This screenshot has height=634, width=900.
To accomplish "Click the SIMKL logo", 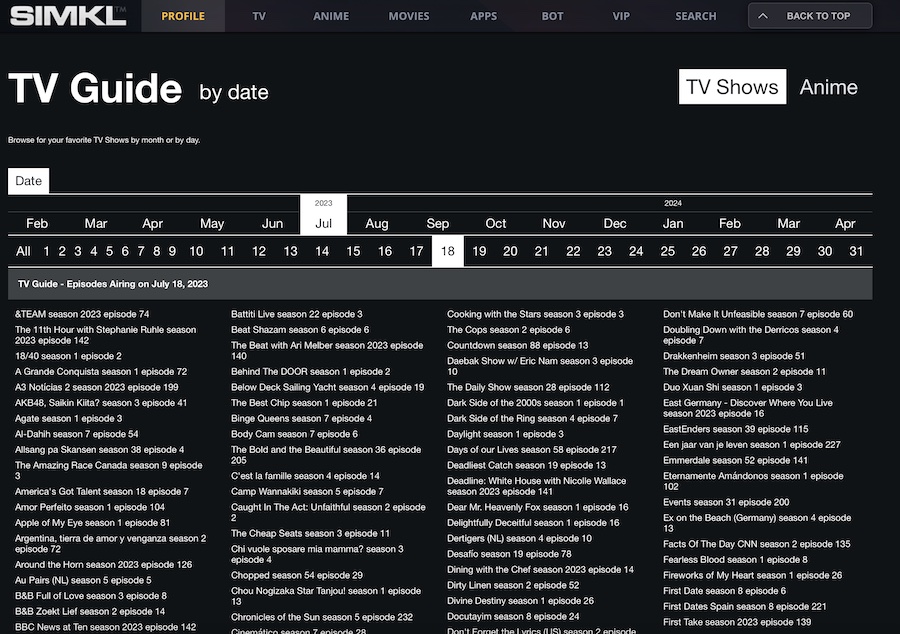I will pyautogui.click(x=68, y=15).
